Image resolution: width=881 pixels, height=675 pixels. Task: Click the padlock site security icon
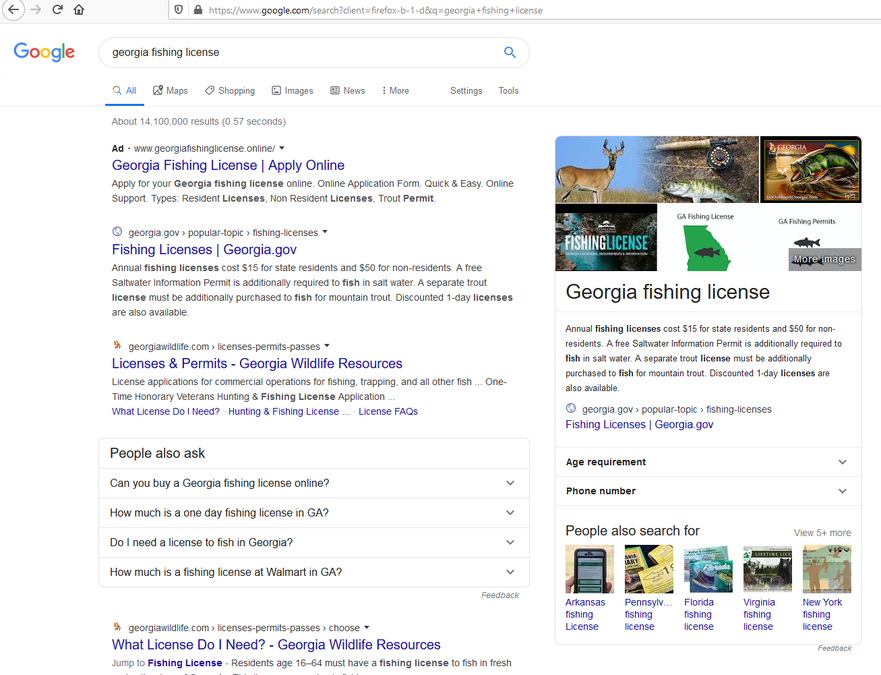[x=198, y=10]
